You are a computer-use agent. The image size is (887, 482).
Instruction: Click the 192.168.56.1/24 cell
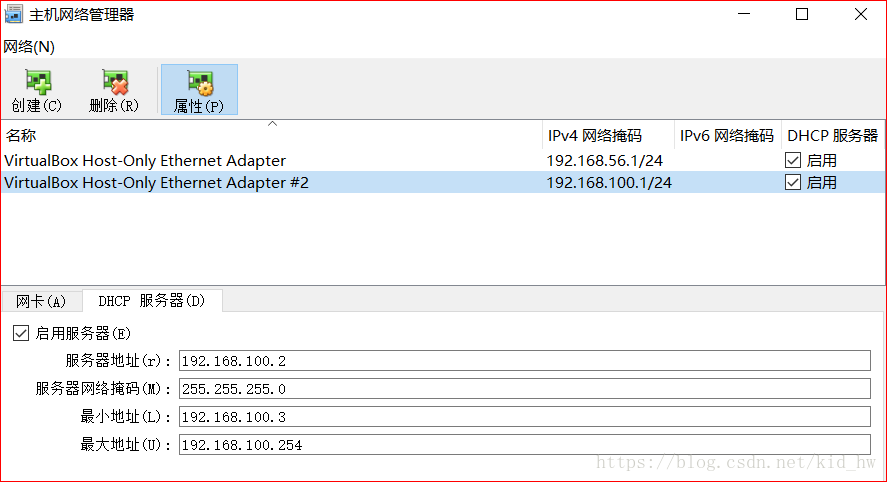pyautogui.click(x=604, y=161)
